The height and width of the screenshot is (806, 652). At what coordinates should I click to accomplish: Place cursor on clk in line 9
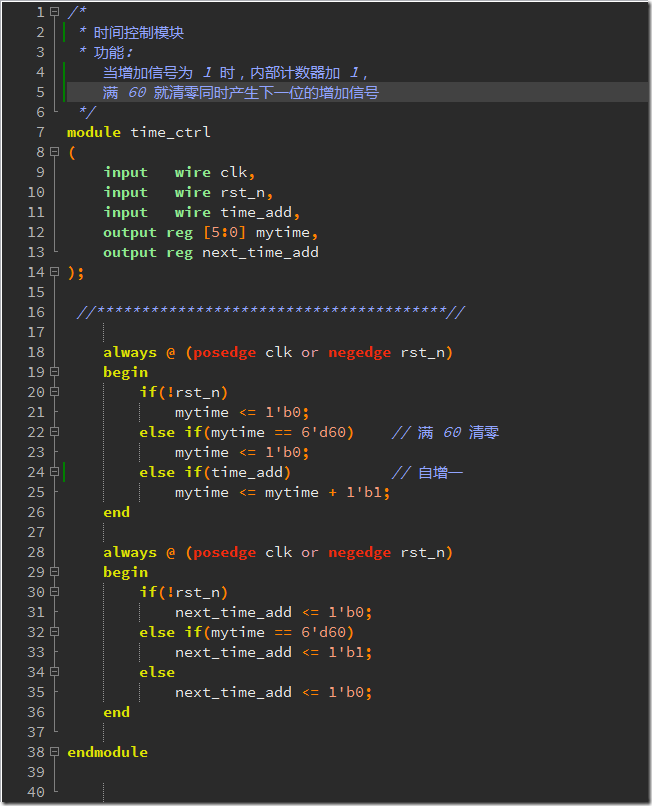[234, 172]
